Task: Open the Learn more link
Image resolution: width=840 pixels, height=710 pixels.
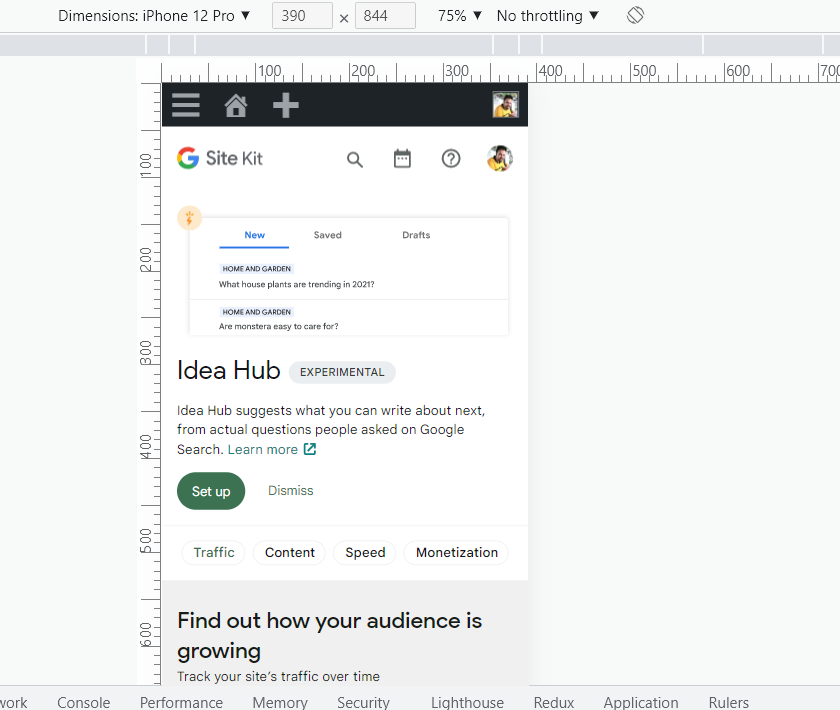Action: pyautogui.click(x=262, y=449)
